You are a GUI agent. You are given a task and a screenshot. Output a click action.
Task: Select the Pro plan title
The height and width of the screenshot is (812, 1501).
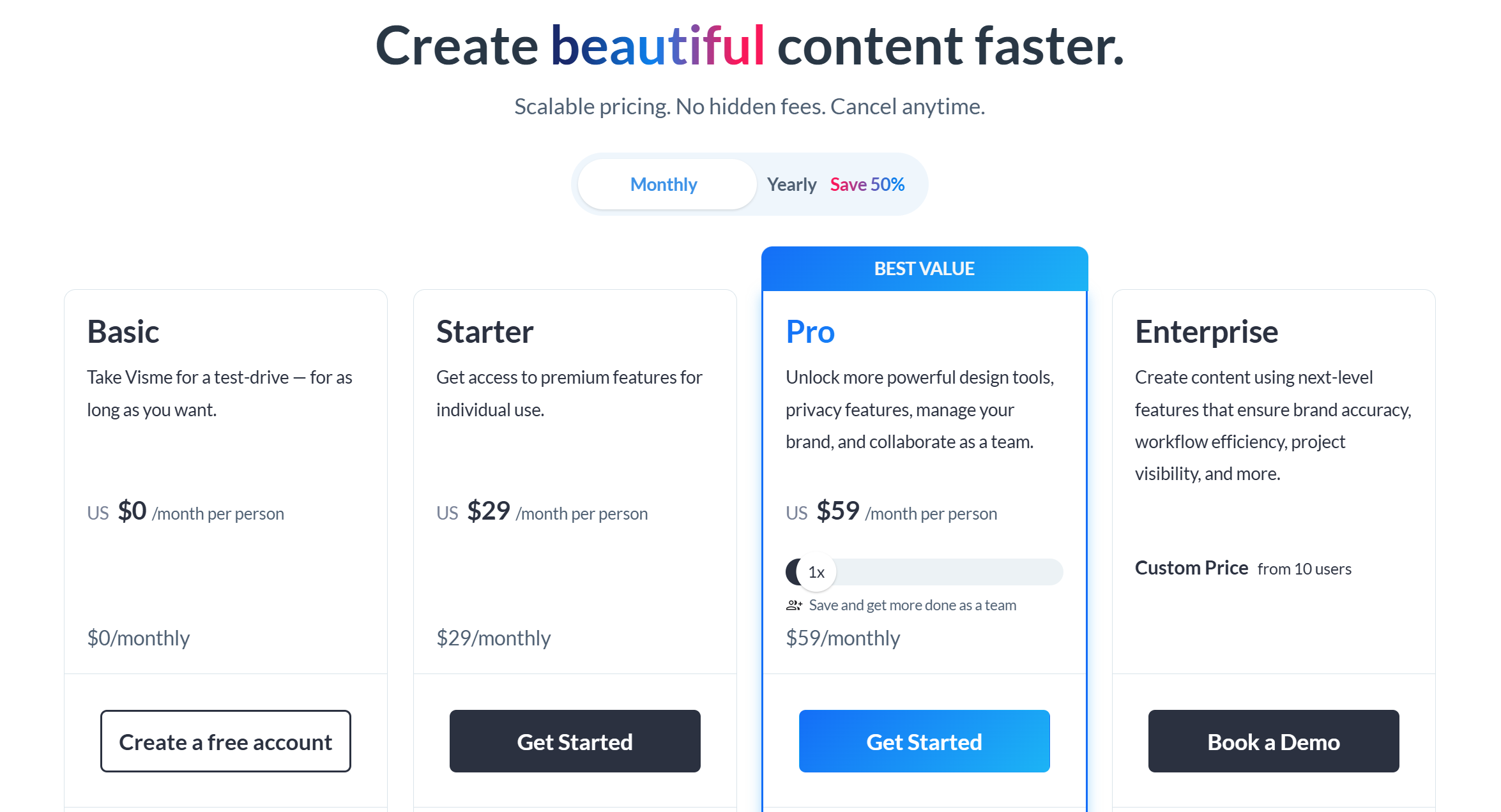click(x=809, y=331)
